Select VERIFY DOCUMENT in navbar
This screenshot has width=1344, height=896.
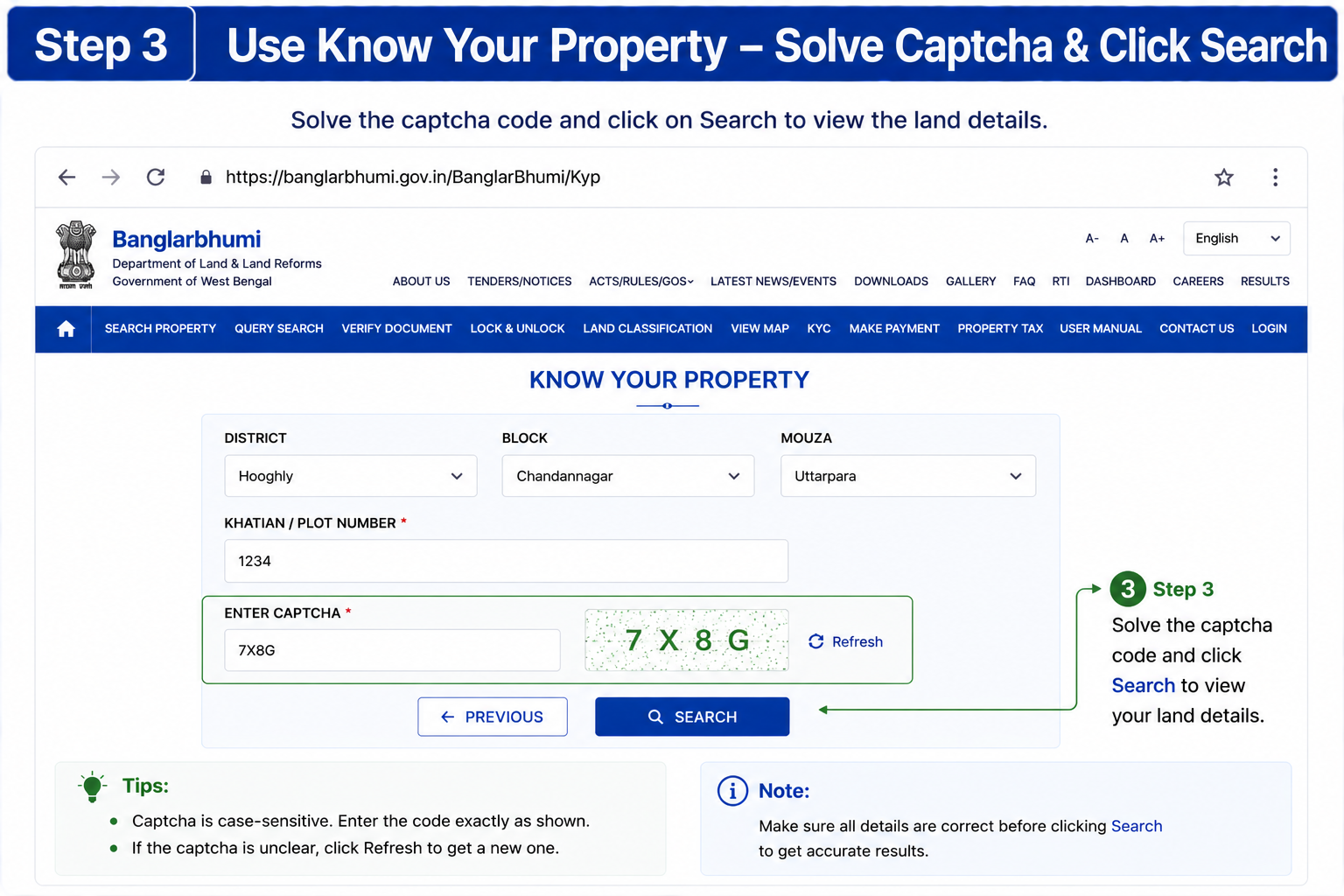pyautogui.click(x=396, y=328)
